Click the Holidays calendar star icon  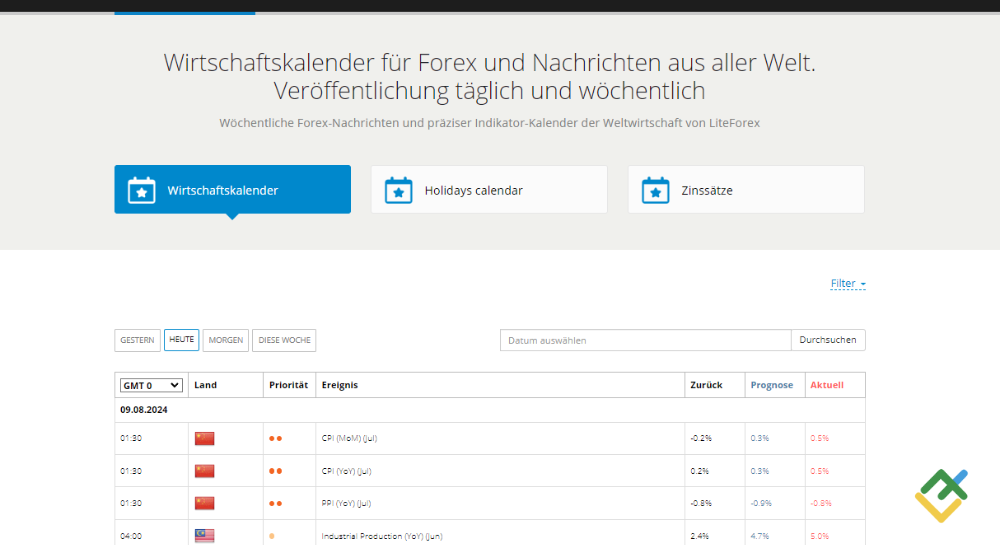tap(399, 193)
